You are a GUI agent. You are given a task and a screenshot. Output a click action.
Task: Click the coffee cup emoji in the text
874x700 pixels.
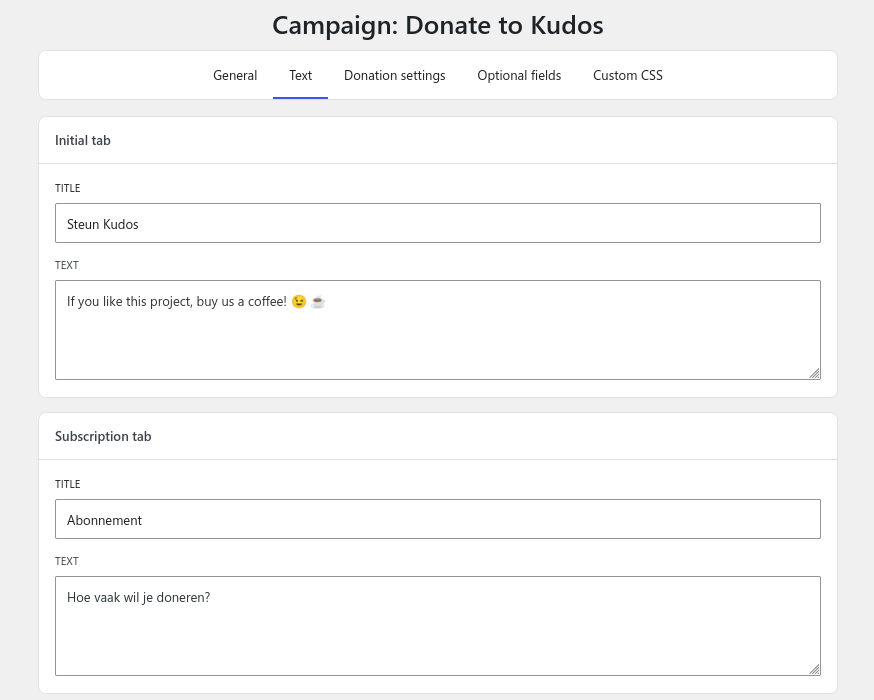(x=318, y=302)
